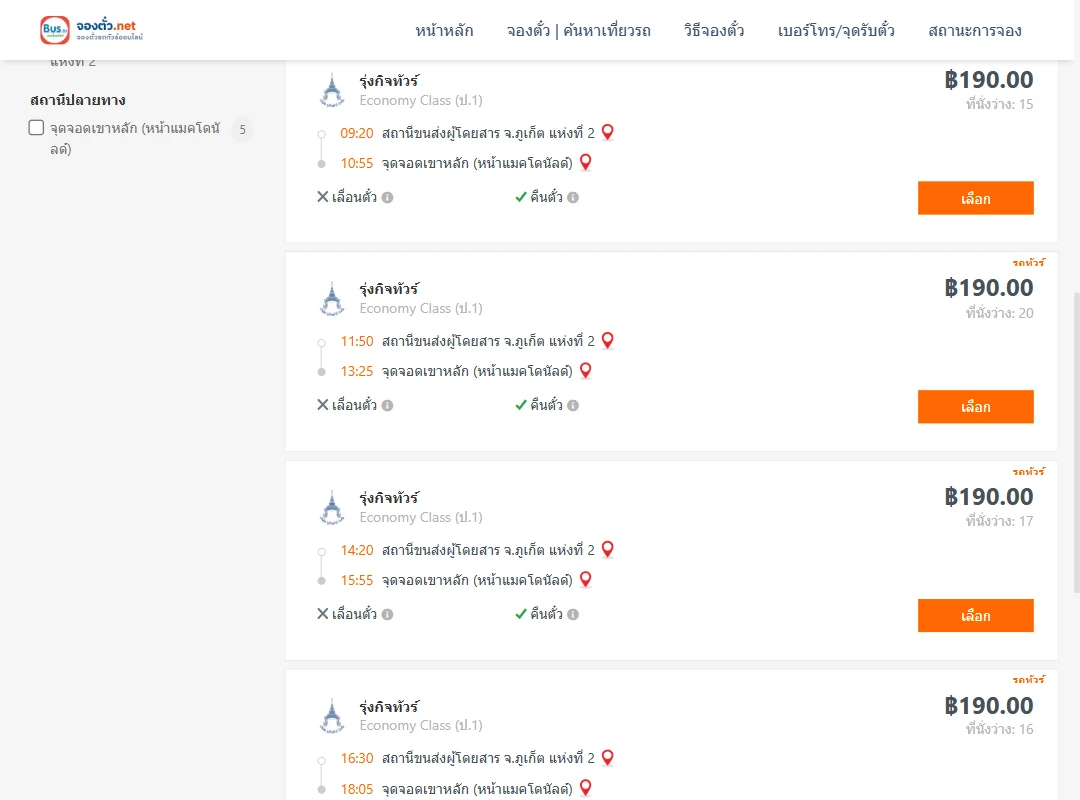Open วิธีจองตั๋ว menu item
This screenshot has height=800, width=1080.
714,30
